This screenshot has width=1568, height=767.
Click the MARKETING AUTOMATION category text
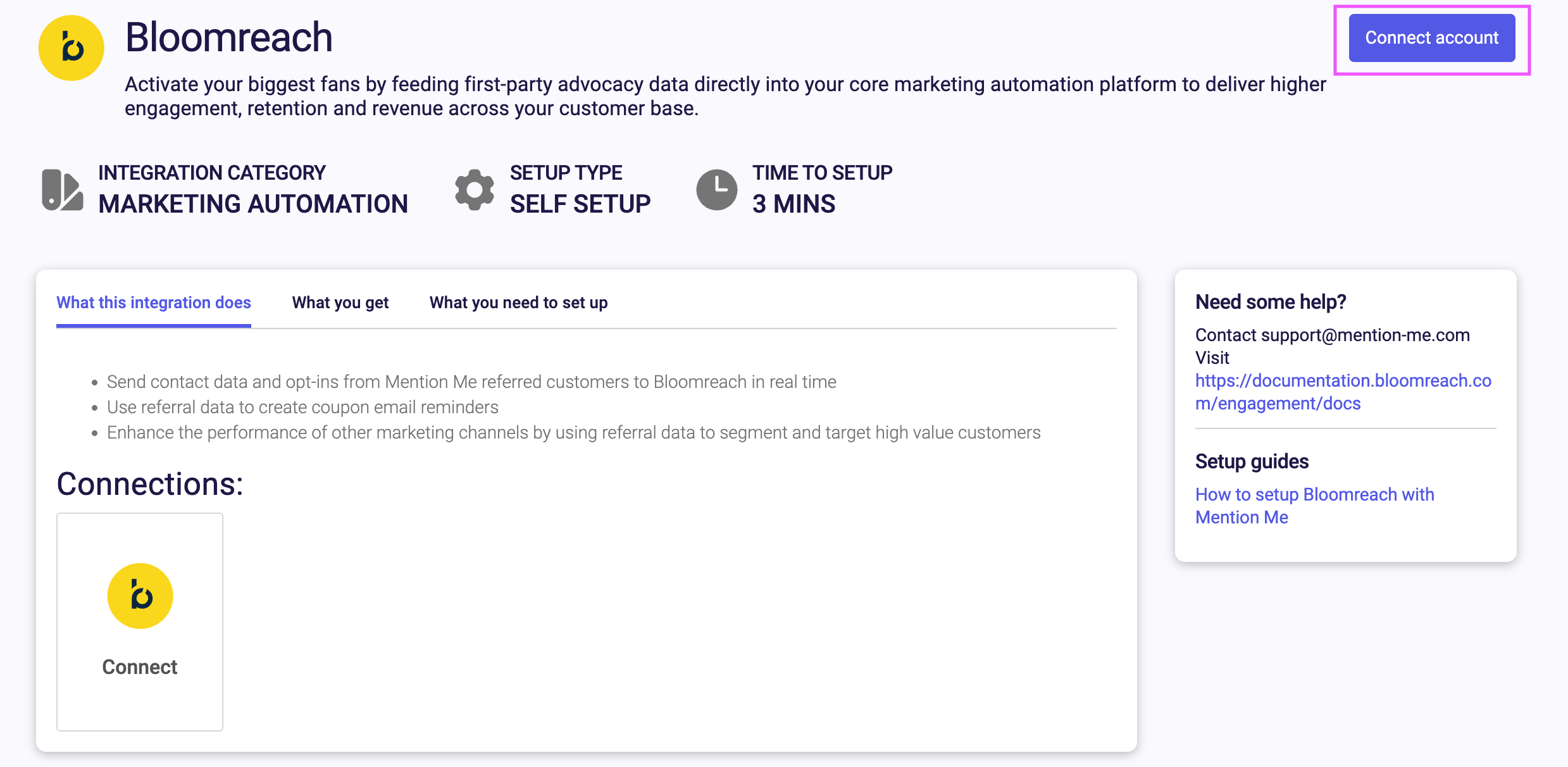point(253,204)
